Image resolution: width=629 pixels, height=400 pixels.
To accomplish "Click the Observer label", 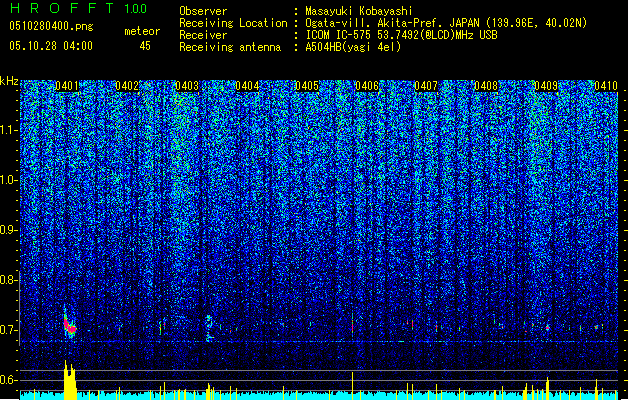I will point(203,11).
